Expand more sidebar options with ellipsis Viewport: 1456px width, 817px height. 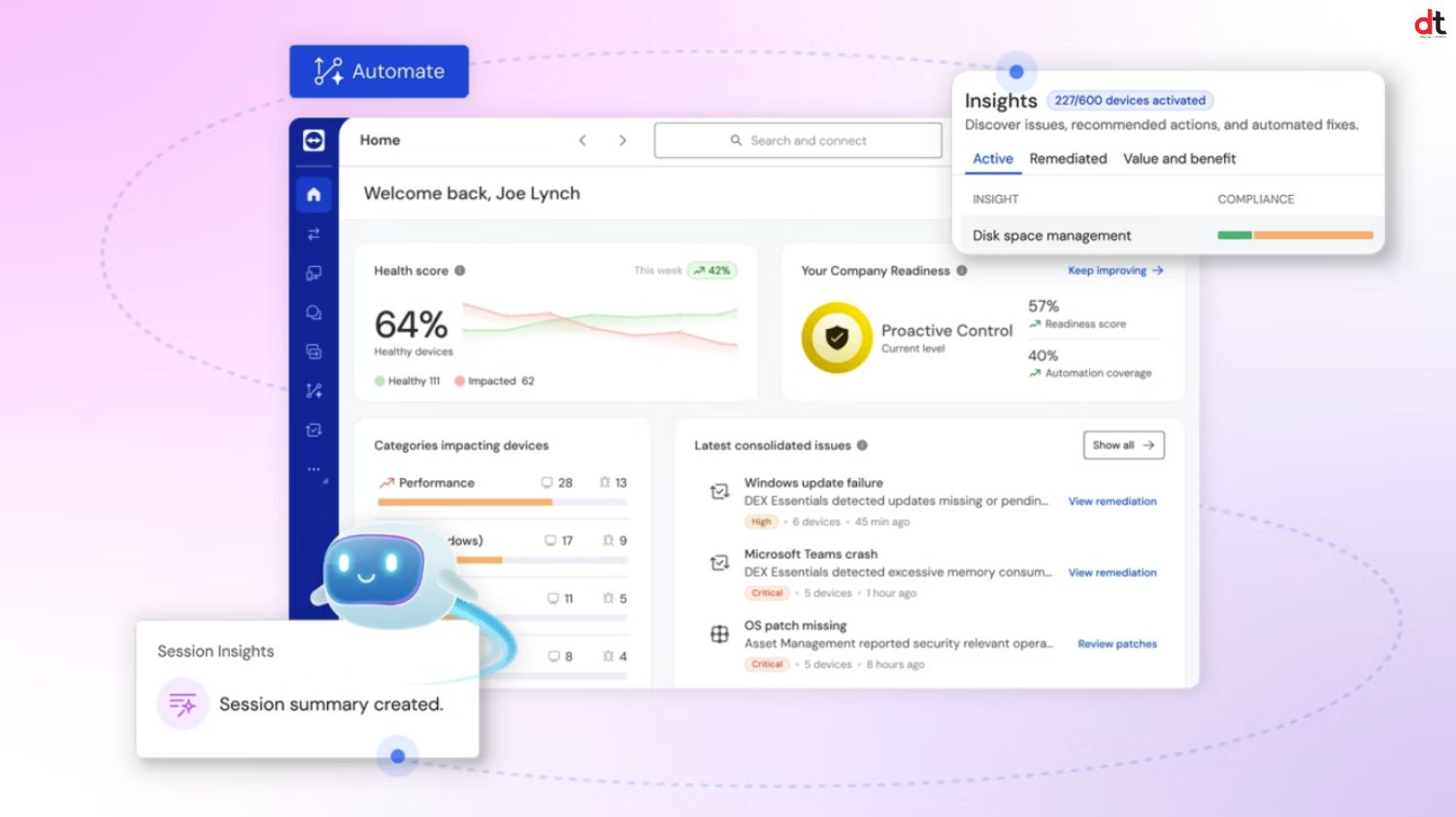[x=314, y=468]
